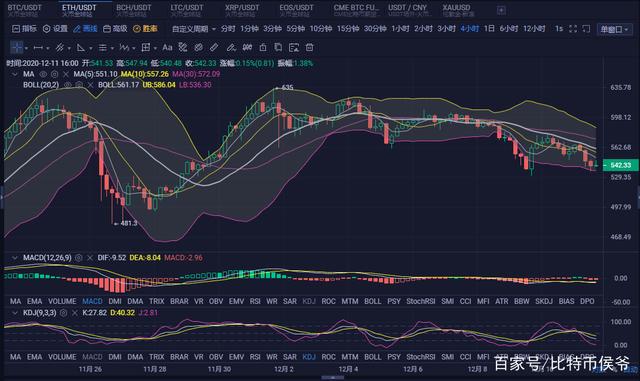Click the 481.3 low price marker
This screenshot has height=381, width=640.
[126, 223]
